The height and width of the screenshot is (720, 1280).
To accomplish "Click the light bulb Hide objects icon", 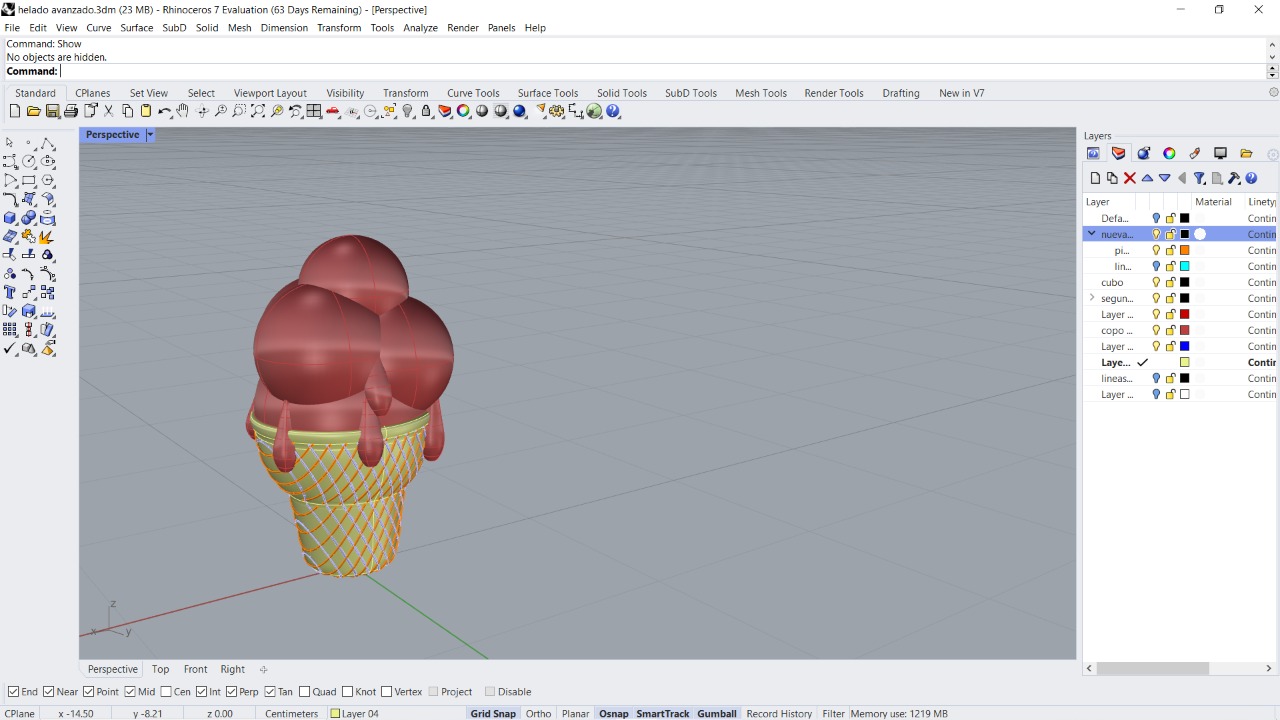I will point(408,111).
